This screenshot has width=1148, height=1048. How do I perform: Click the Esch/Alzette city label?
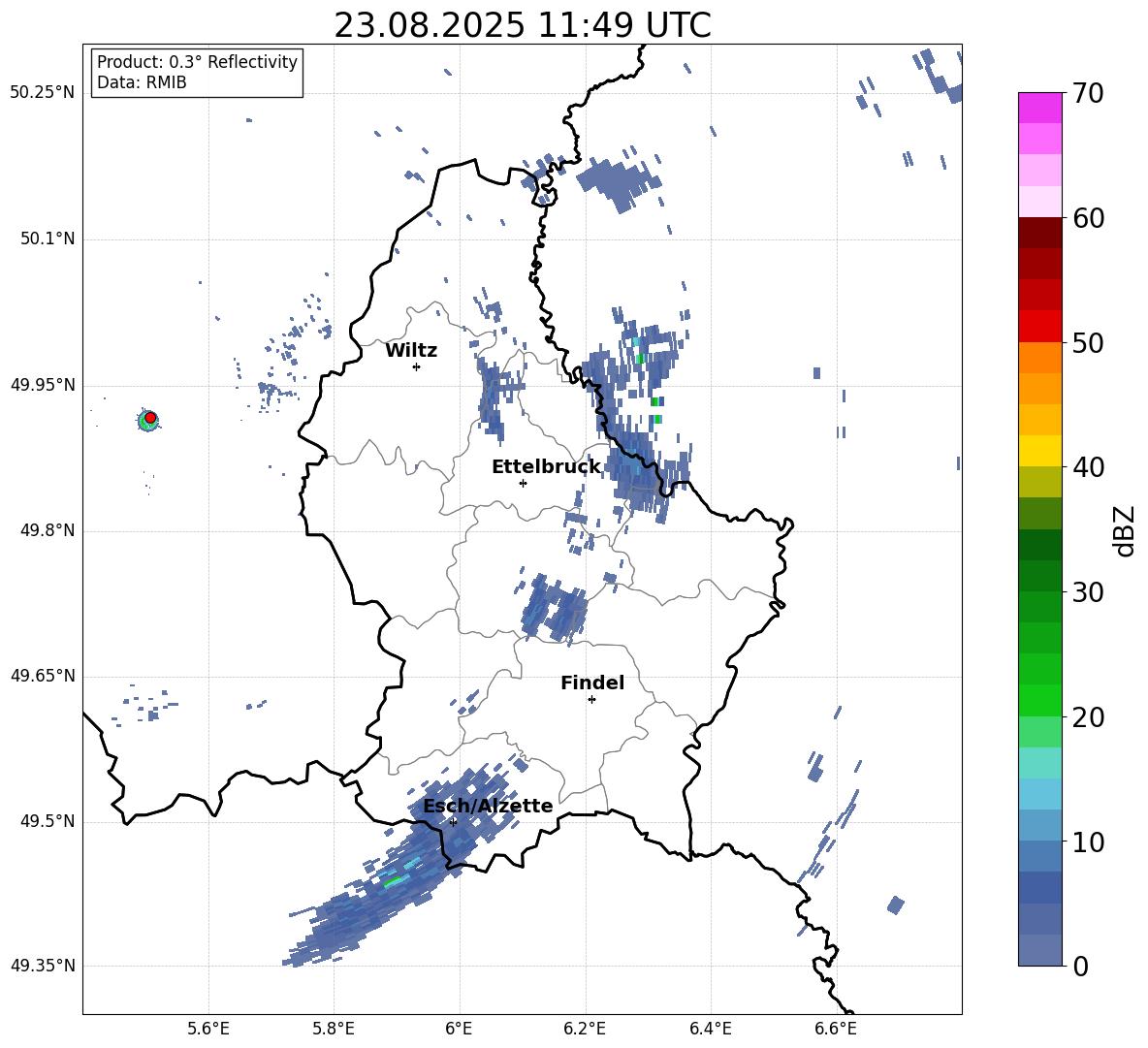488,806
